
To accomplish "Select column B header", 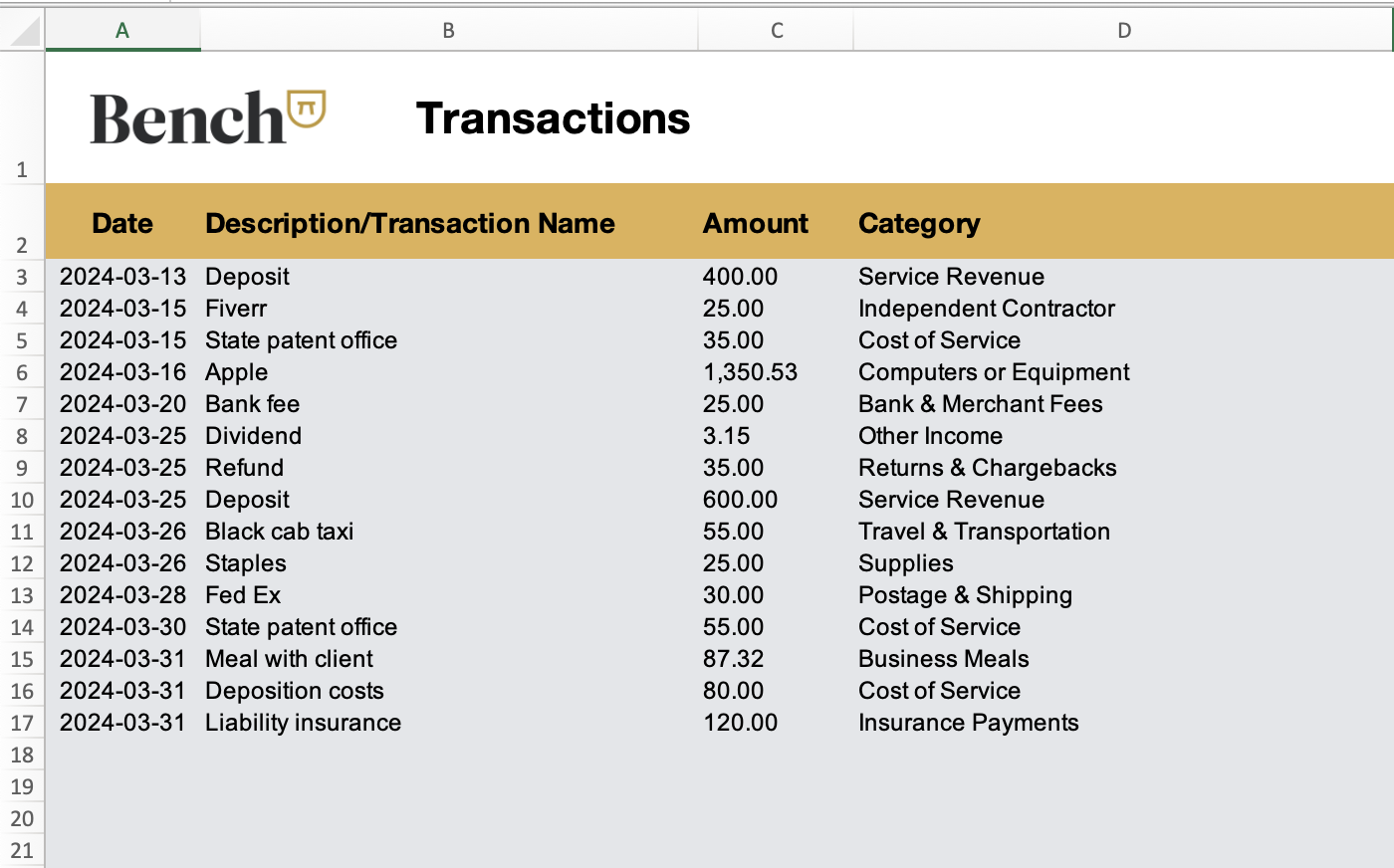I will tap(448, 31).
